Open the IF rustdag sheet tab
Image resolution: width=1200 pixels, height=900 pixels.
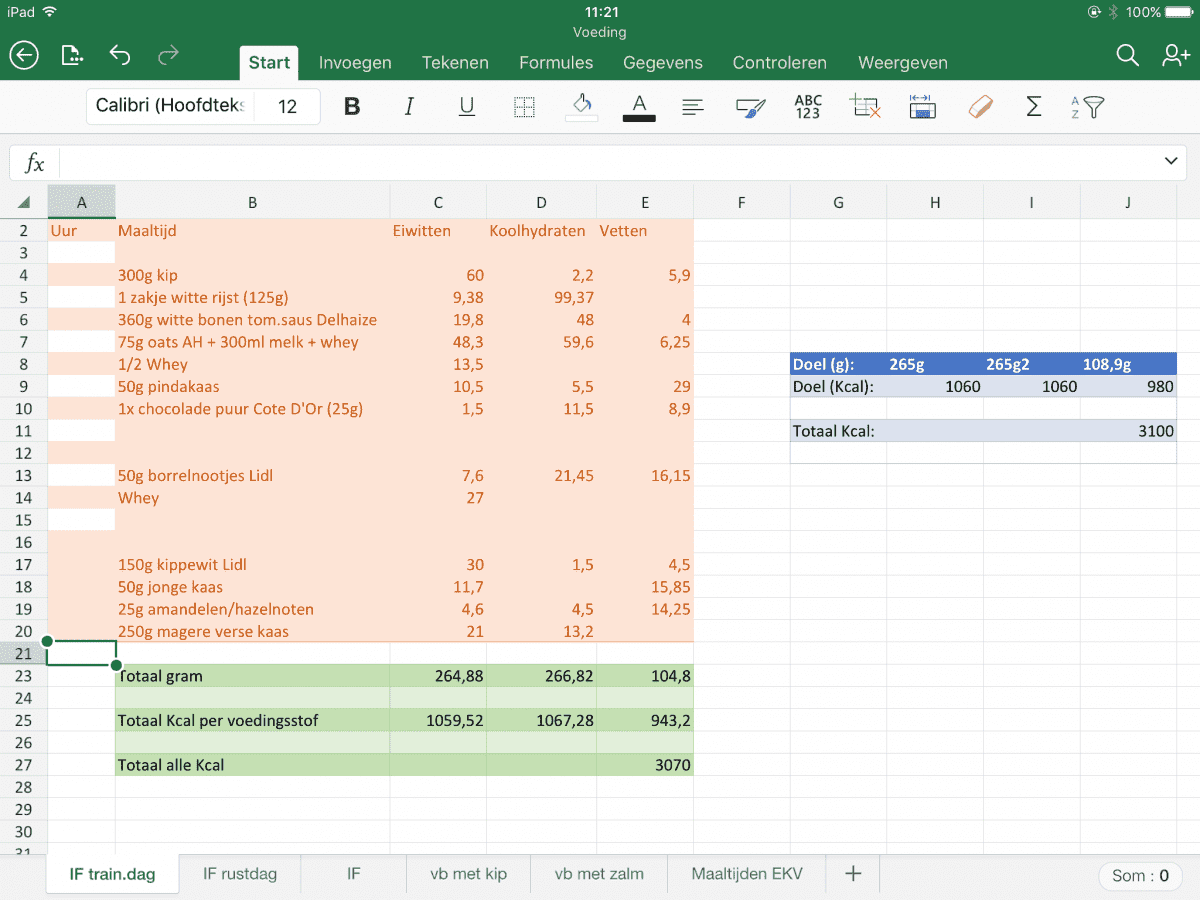point(240,874)
